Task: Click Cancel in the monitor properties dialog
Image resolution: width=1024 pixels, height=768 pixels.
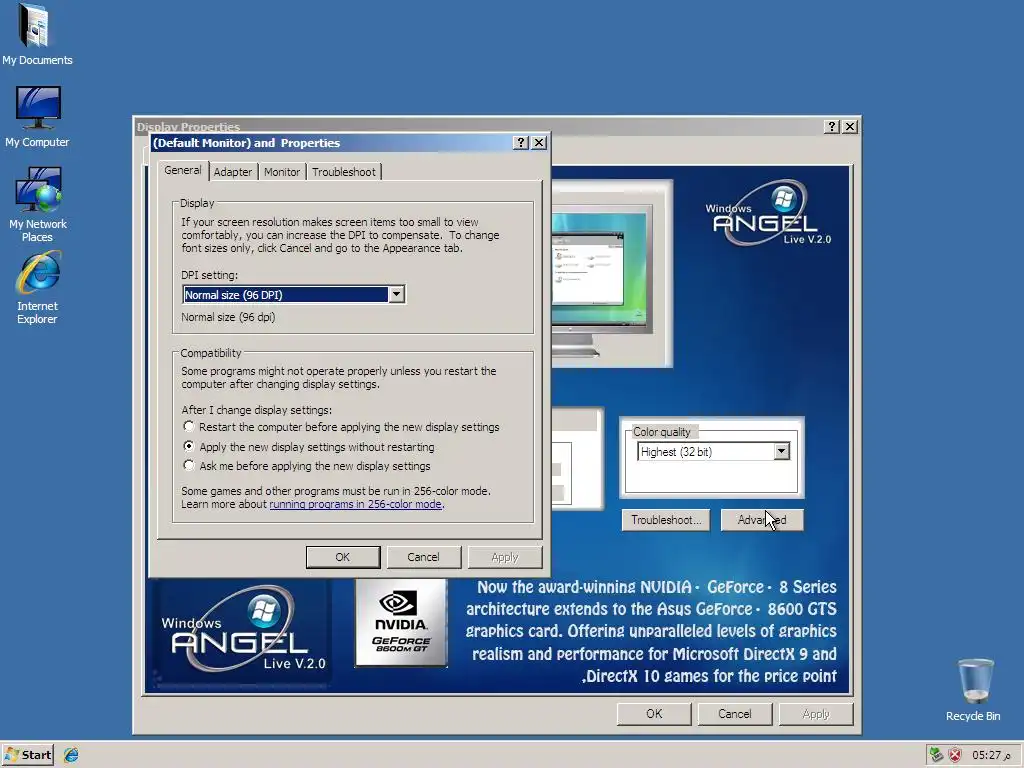Action: click(x=424, y=557)
